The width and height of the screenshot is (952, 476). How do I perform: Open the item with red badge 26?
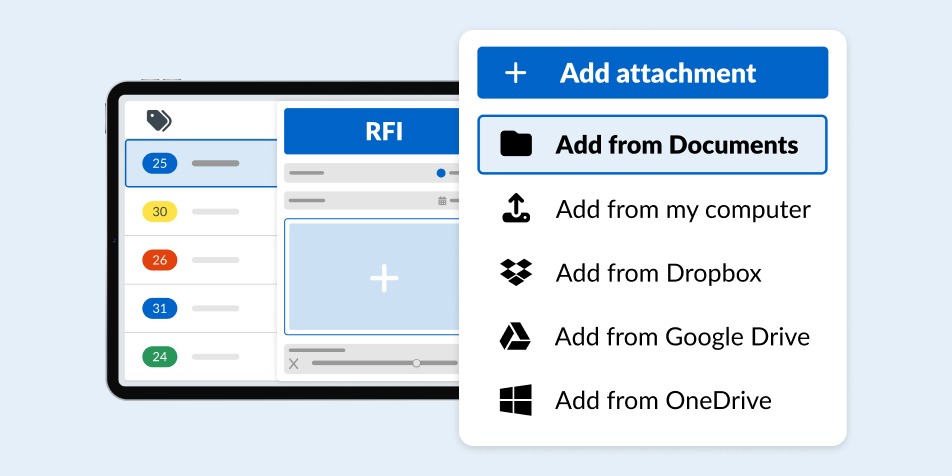tap(200, 260)
